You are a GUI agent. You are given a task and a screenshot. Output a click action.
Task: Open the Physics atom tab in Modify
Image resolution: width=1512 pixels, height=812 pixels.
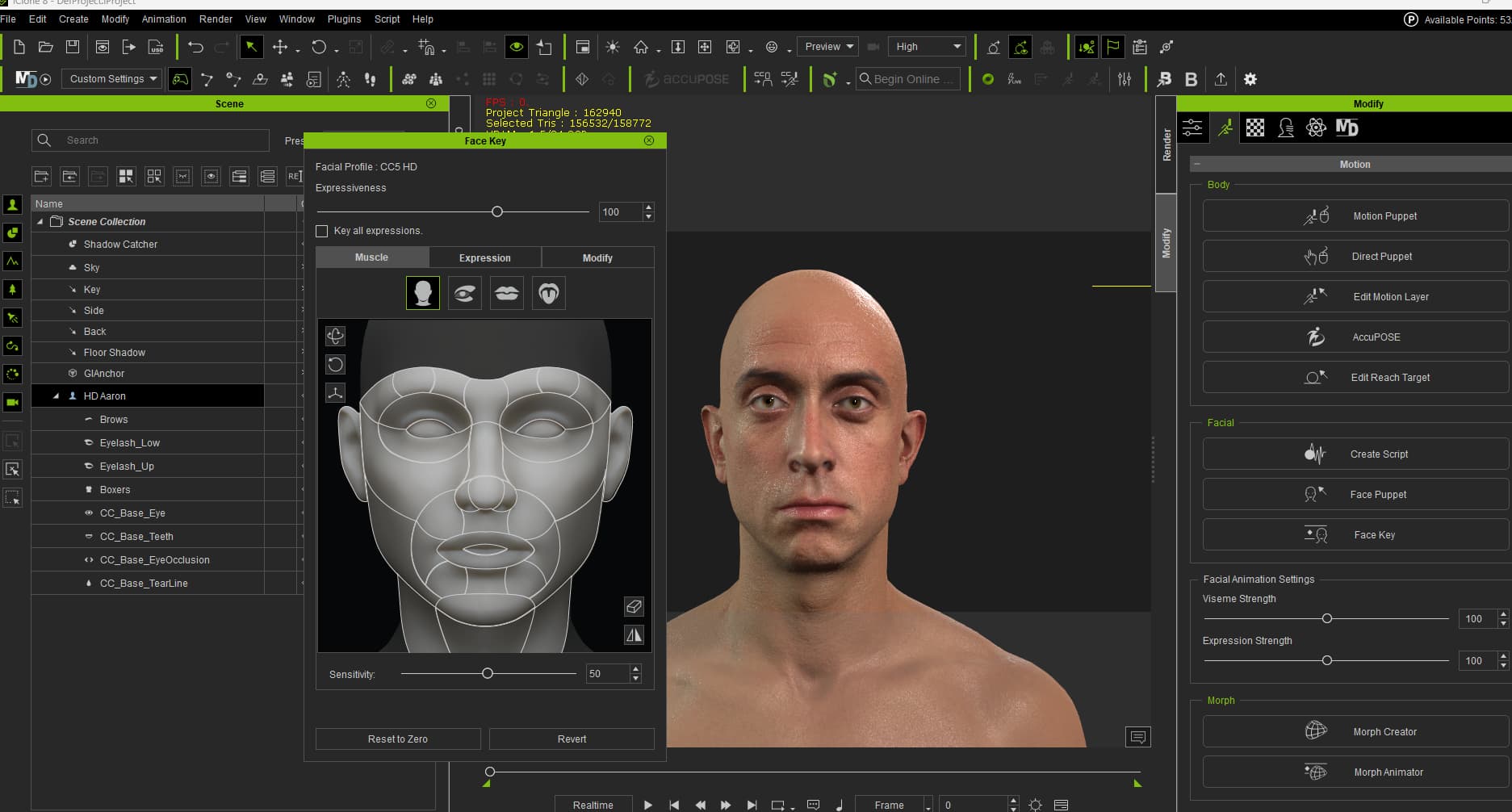tap(1316, 128)
